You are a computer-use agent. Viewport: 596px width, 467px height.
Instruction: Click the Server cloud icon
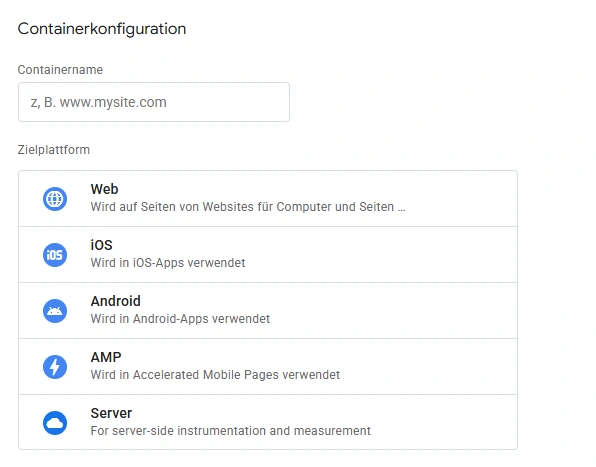click(x=55, y=423)
